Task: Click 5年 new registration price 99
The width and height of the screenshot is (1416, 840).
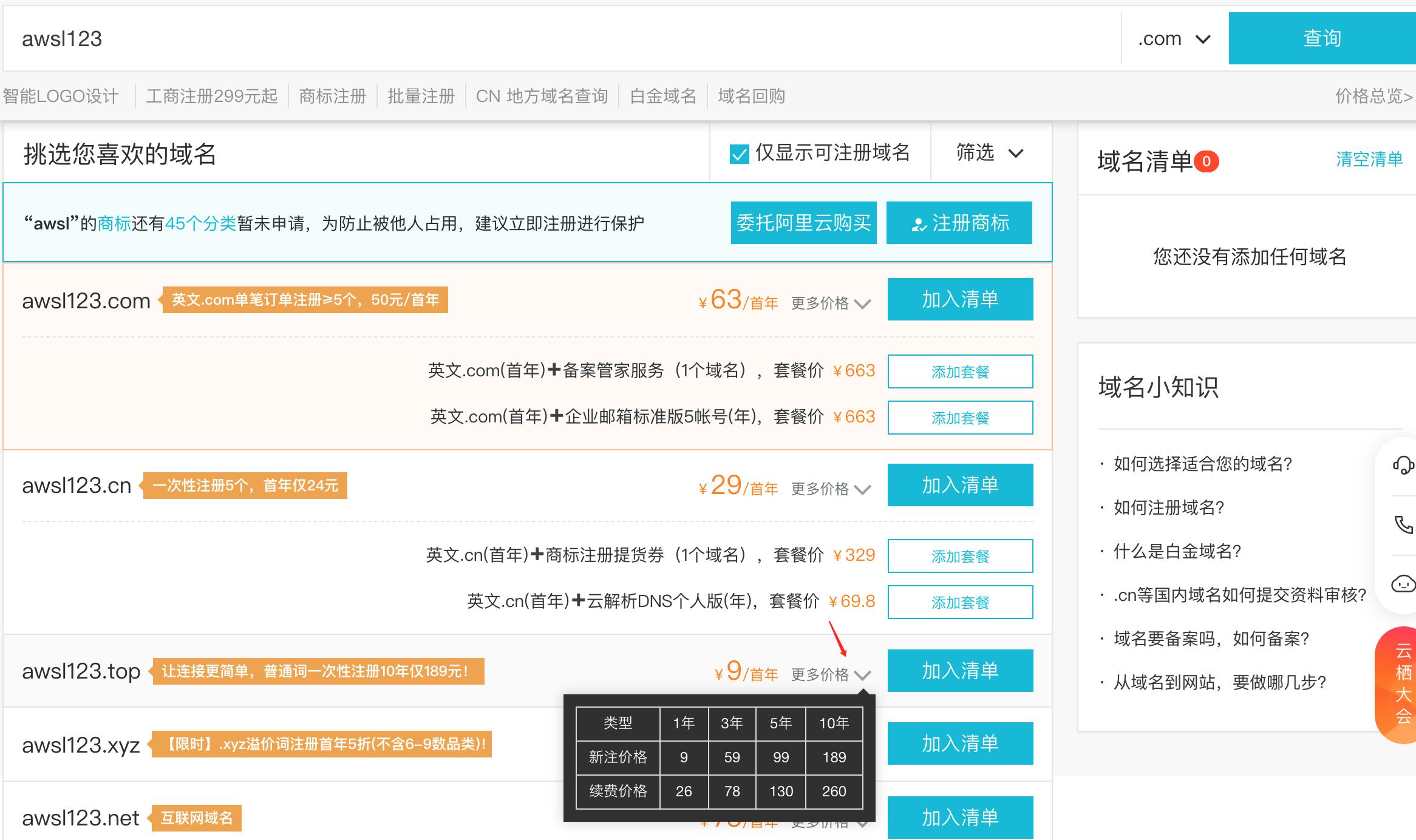Action: (781, 757)
